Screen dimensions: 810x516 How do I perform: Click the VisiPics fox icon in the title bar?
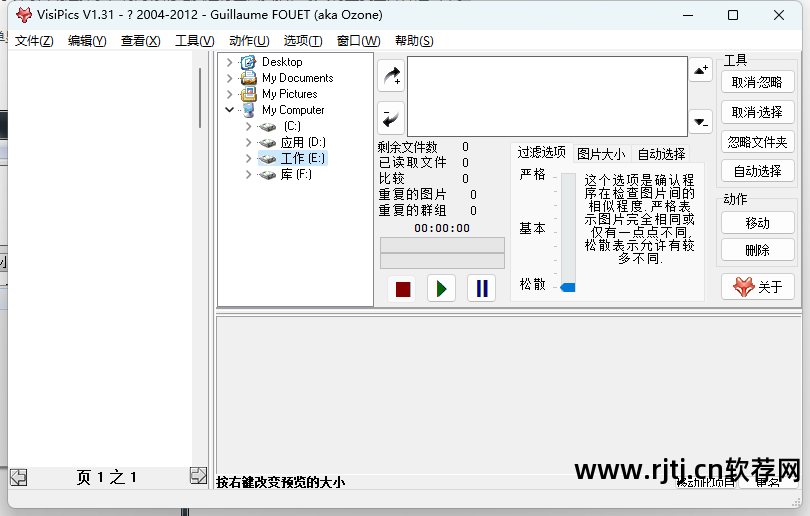coord(24,15)
